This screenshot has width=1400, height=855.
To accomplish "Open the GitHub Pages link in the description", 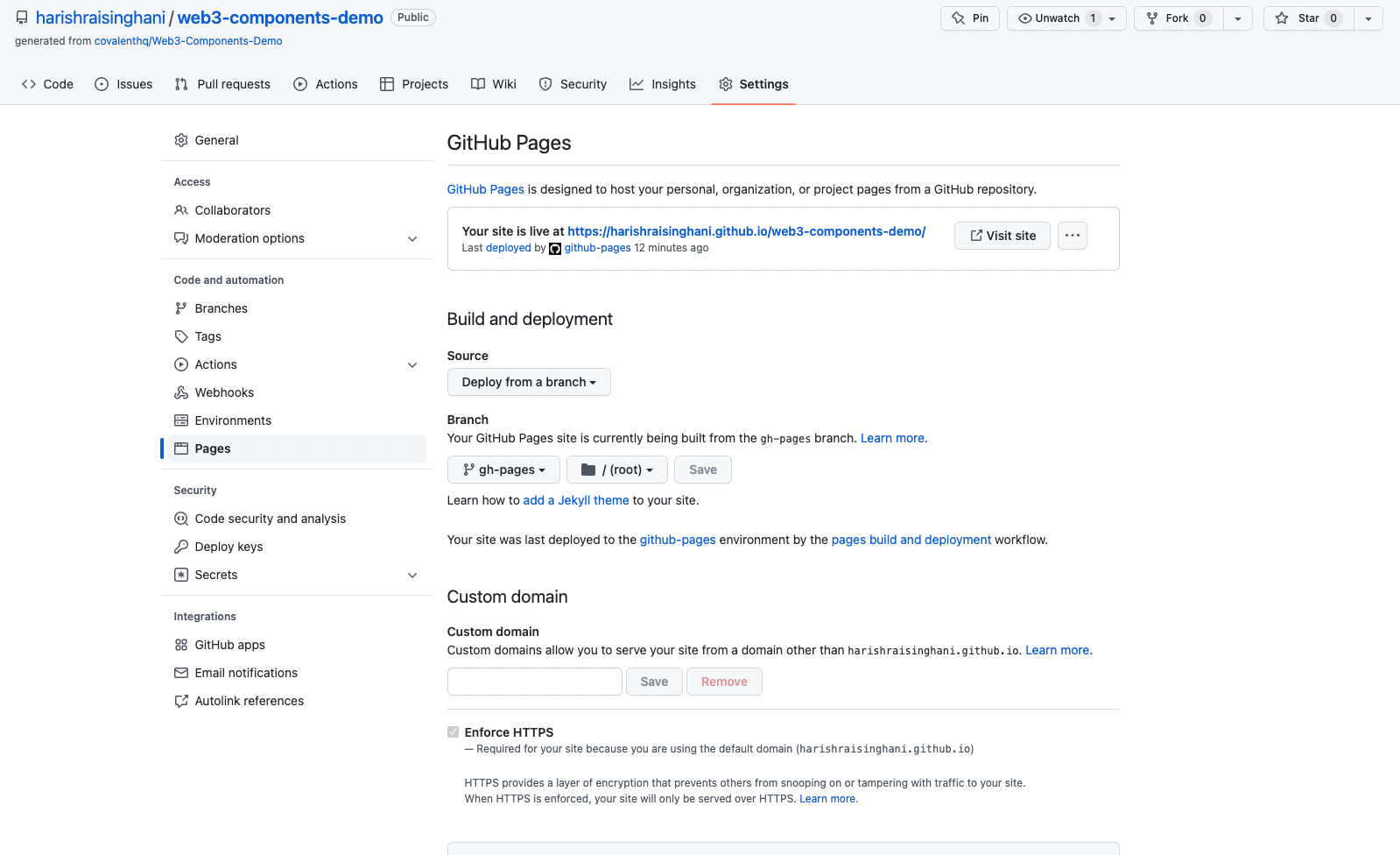I will coord(486,189).
